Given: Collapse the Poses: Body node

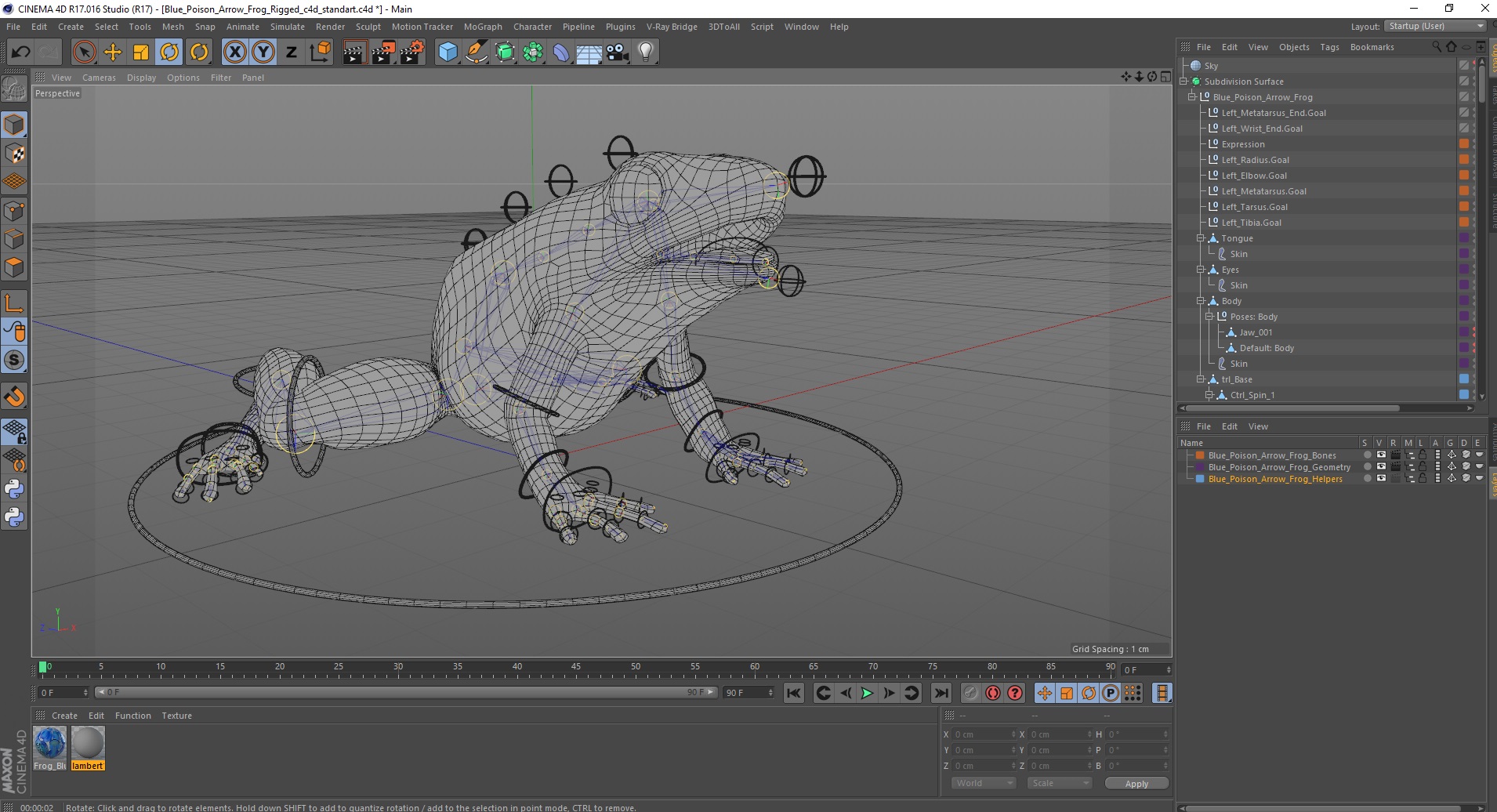Looking at the screenshot, I should point(1209,317).
